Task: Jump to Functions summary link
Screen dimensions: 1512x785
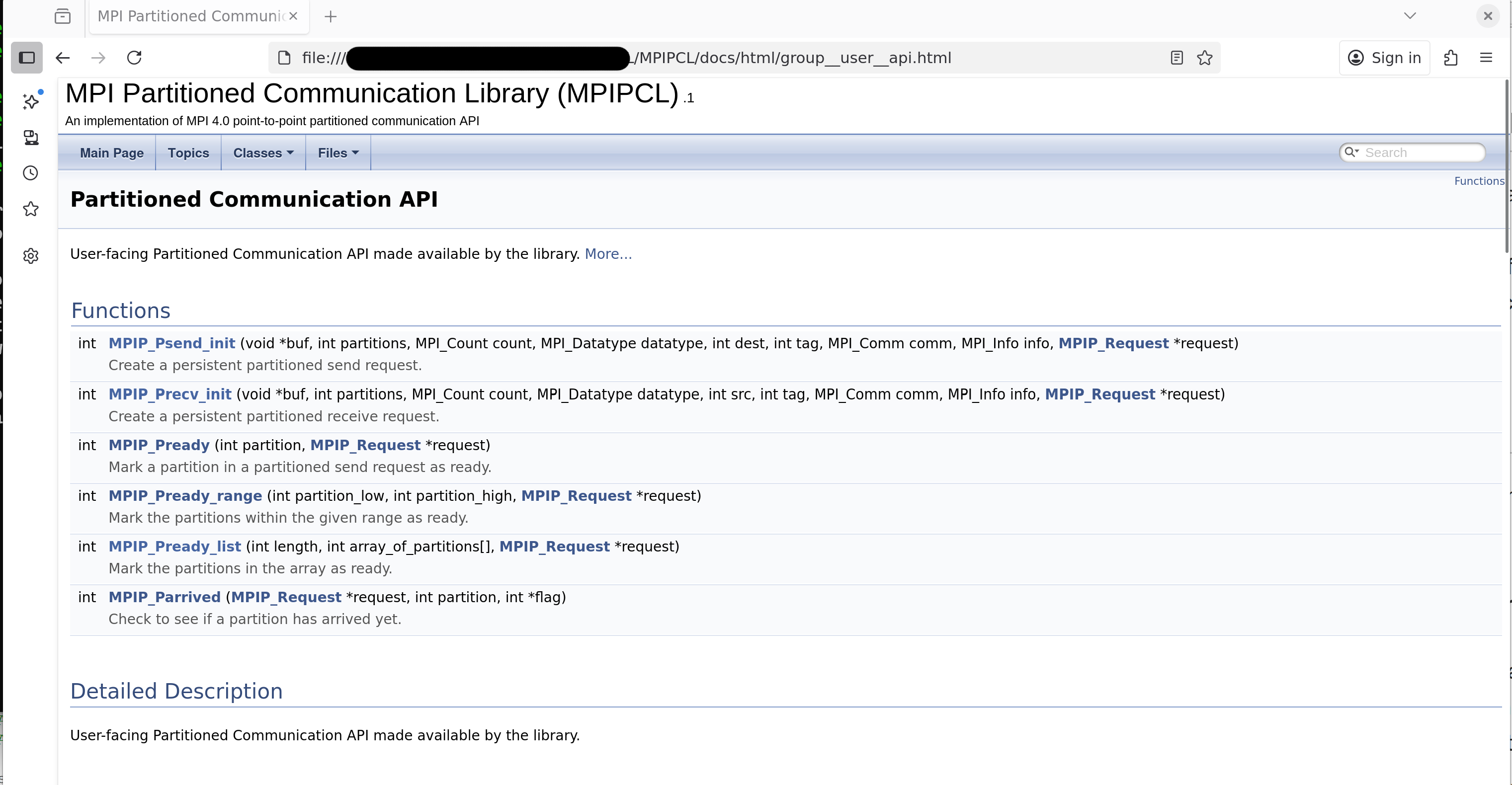Action: (x=1479, y=181)
